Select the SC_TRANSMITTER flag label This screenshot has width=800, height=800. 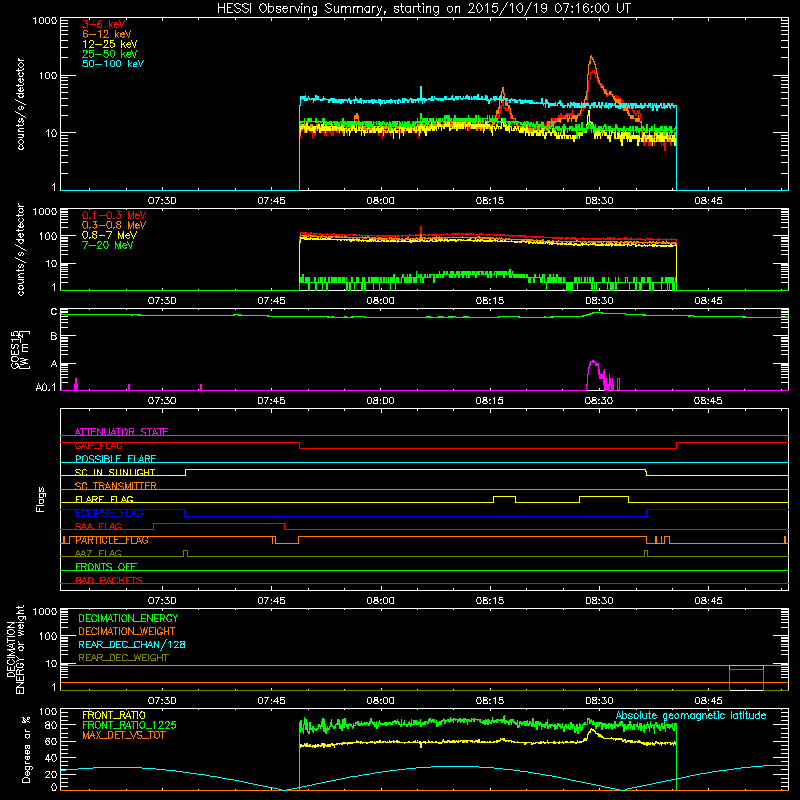(115, 486)
